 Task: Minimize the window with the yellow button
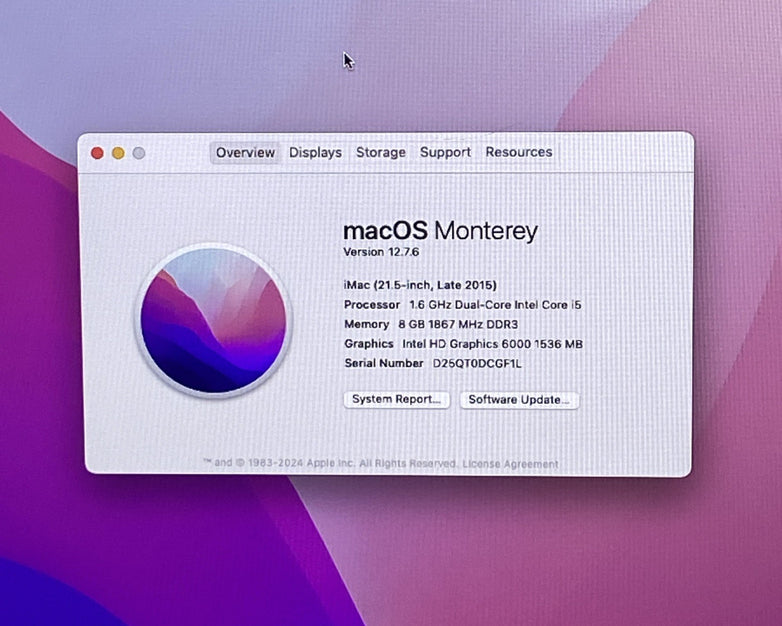(x=118, y=153)
